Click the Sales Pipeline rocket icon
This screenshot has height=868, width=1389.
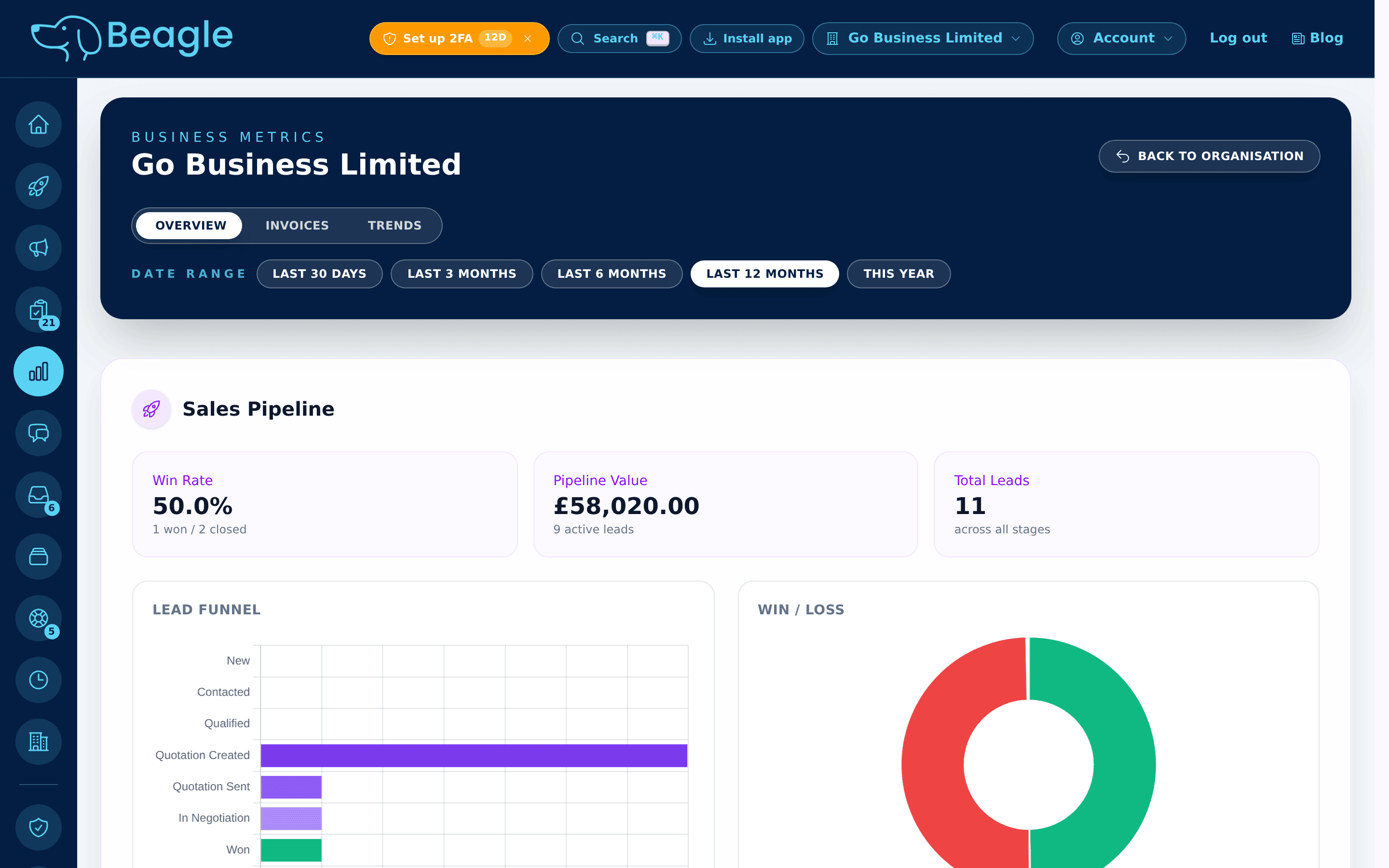151,409
